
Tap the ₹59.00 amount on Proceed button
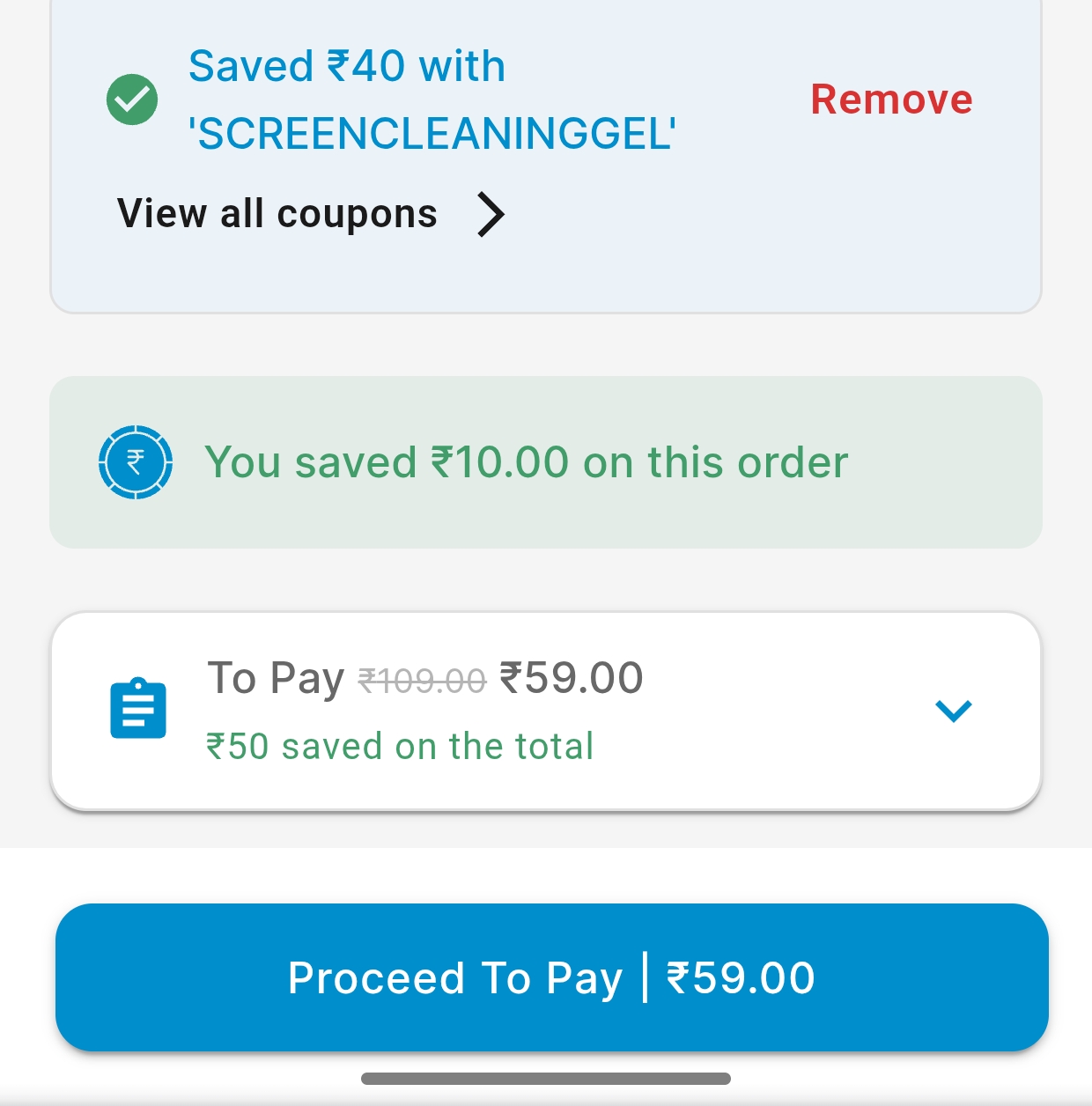click(741, 978)
